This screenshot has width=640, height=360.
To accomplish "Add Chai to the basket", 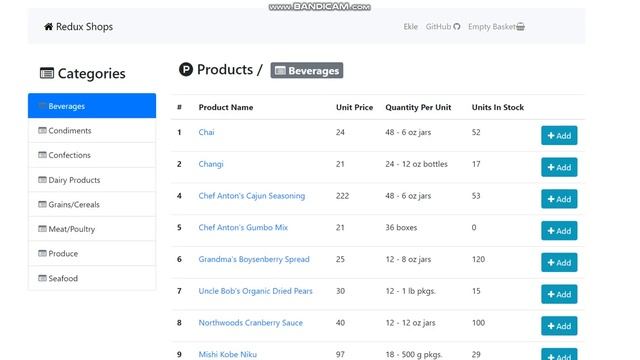I will (x=559, y=136).
